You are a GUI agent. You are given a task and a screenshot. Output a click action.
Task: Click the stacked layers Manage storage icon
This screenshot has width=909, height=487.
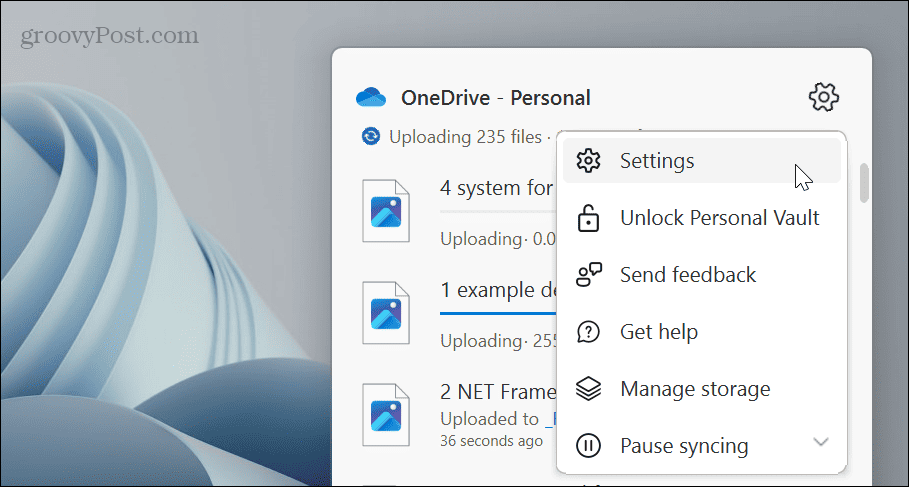click(x=590, y=389)
